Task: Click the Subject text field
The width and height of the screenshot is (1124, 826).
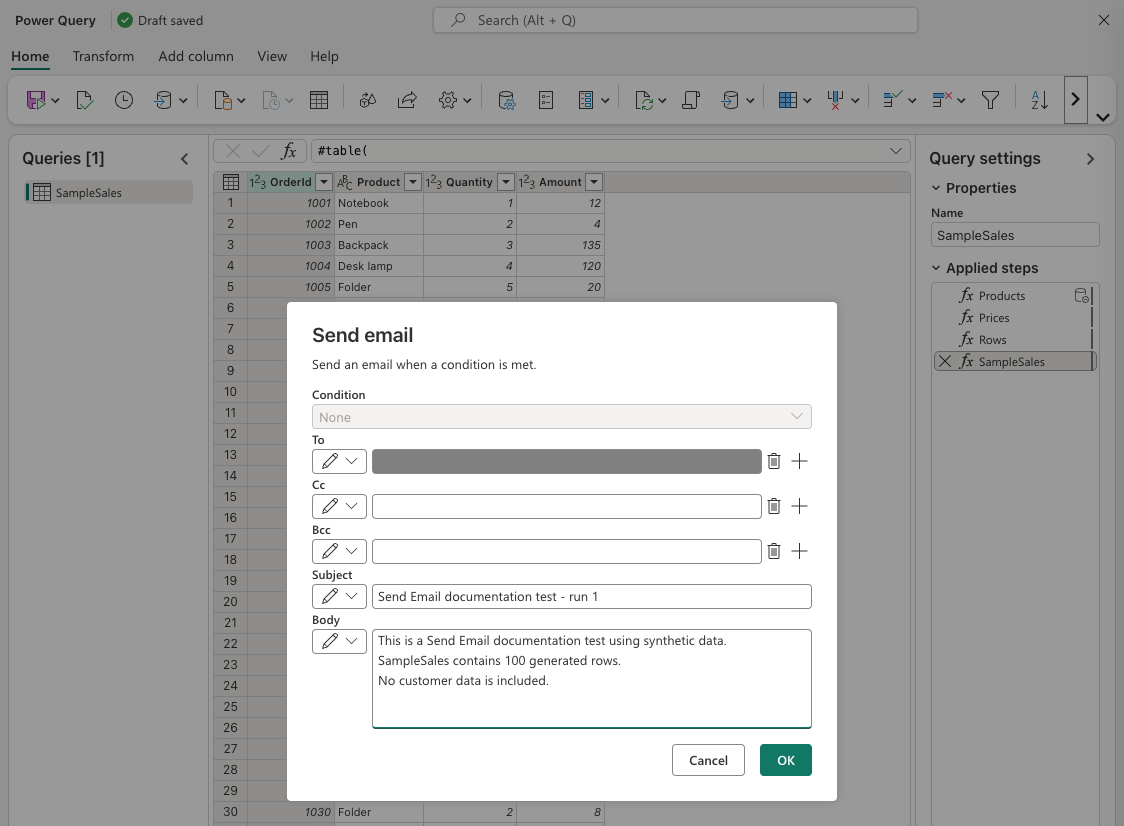Action: coord(591,597)
